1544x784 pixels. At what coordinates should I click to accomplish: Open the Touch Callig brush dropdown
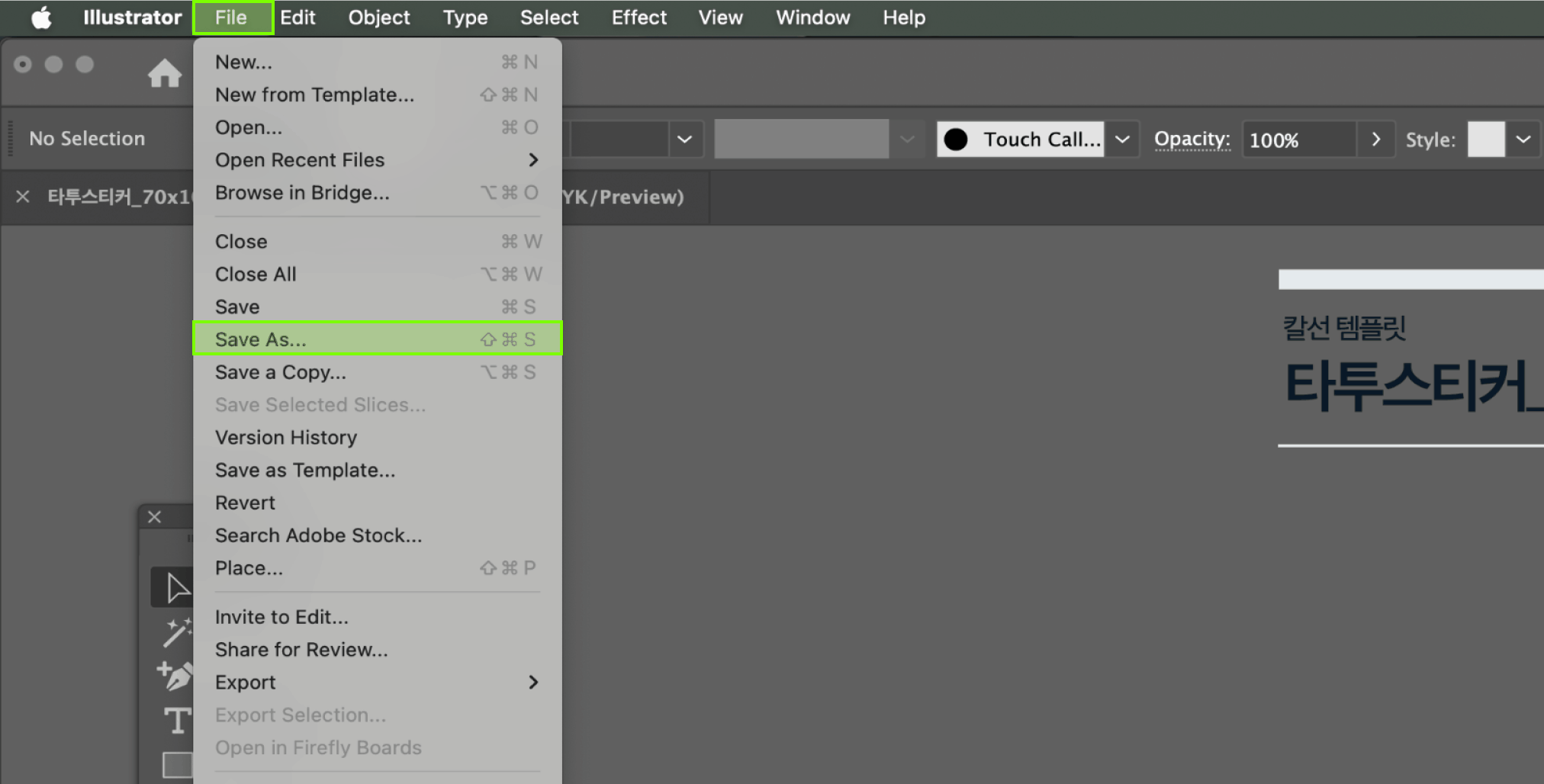point(1122,140)
